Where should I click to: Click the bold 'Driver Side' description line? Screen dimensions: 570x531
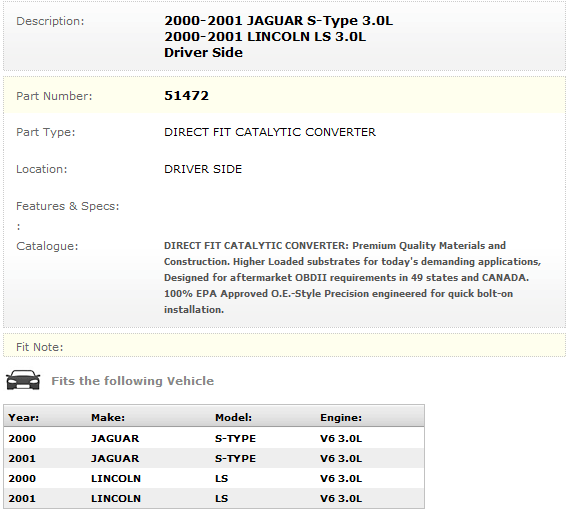203,53
